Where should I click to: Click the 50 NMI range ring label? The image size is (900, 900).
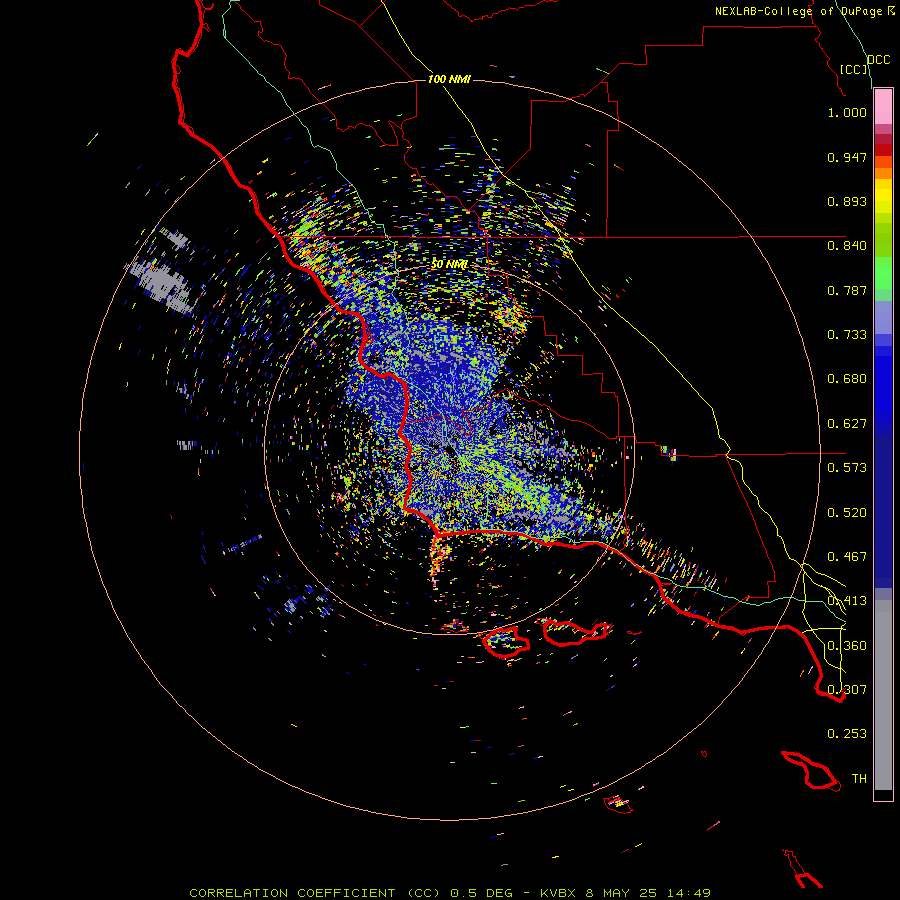(449, 264)
